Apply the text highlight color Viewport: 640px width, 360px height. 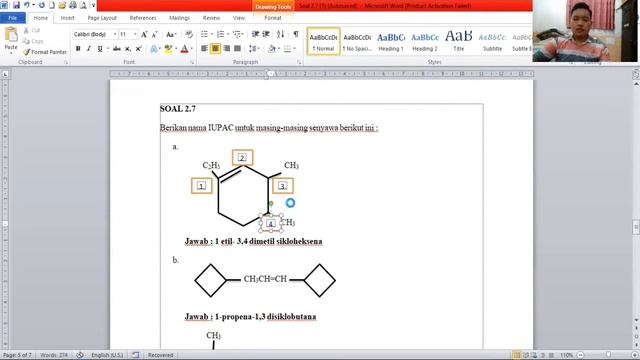pyautogui.click(x=168, y=49)
